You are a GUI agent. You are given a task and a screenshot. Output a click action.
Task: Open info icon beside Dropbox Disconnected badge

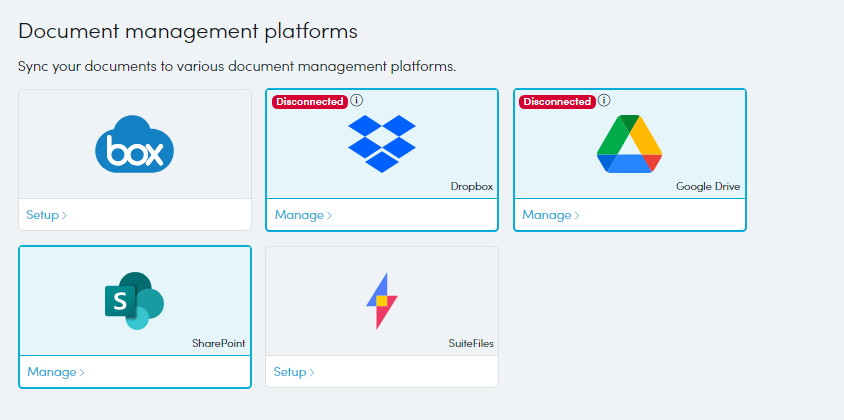(357, 100)
